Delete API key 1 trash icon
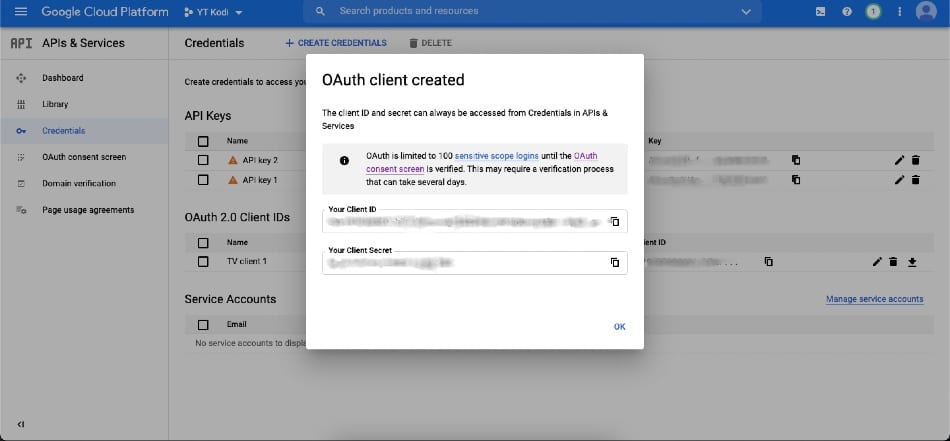This screenshot has height=441, width=950. [915, 180]
